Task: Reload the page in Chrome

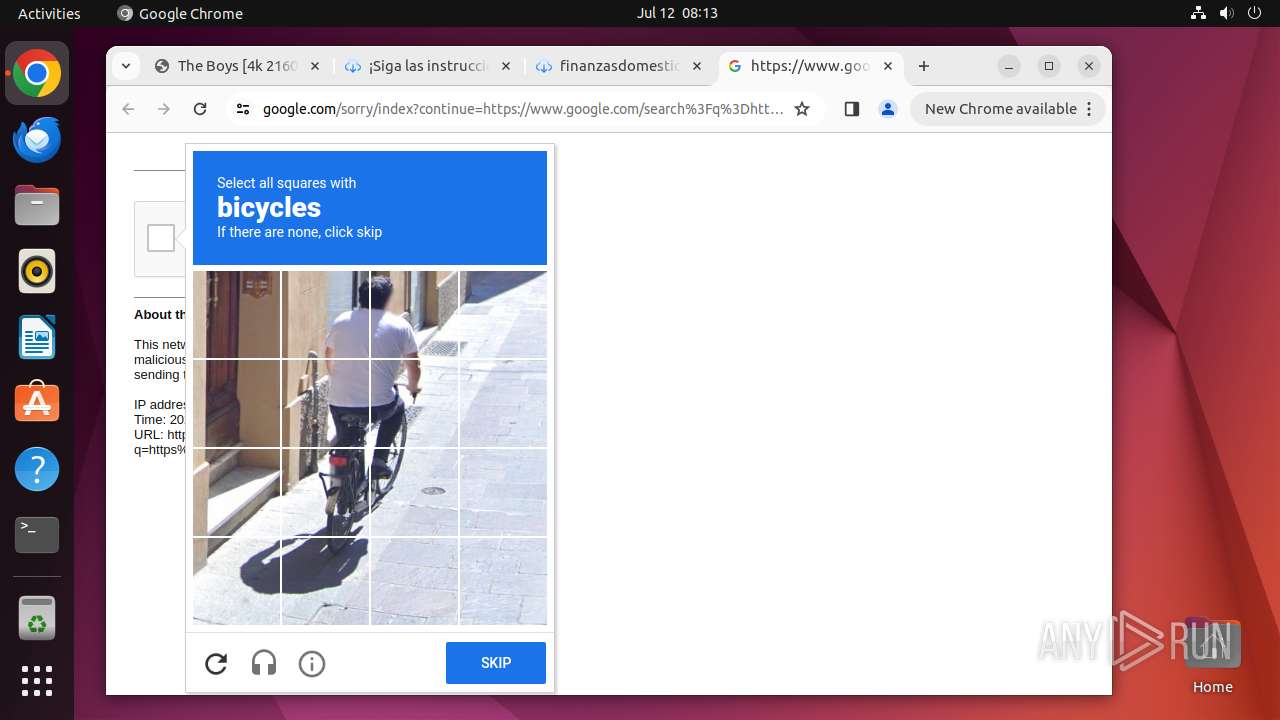Action: click(200, 109)
